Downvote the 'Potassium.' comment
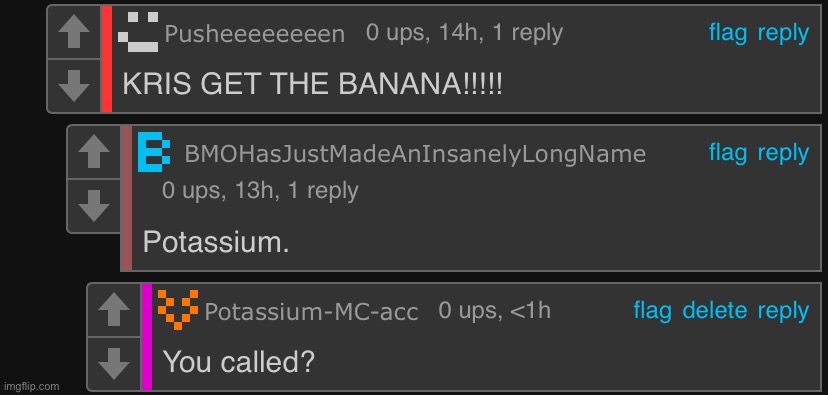Screen dimensions: 828x395 (x=93, y=205)
